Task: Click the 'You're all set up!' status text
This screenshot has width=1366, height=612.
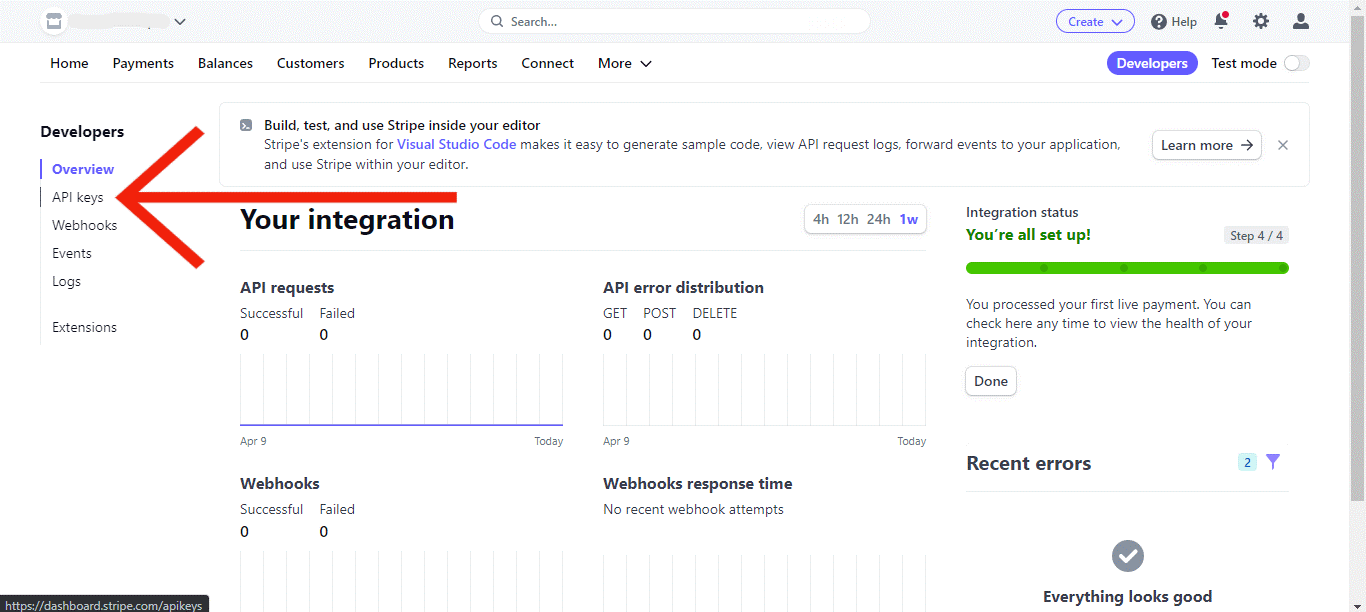Action: 1028,235
